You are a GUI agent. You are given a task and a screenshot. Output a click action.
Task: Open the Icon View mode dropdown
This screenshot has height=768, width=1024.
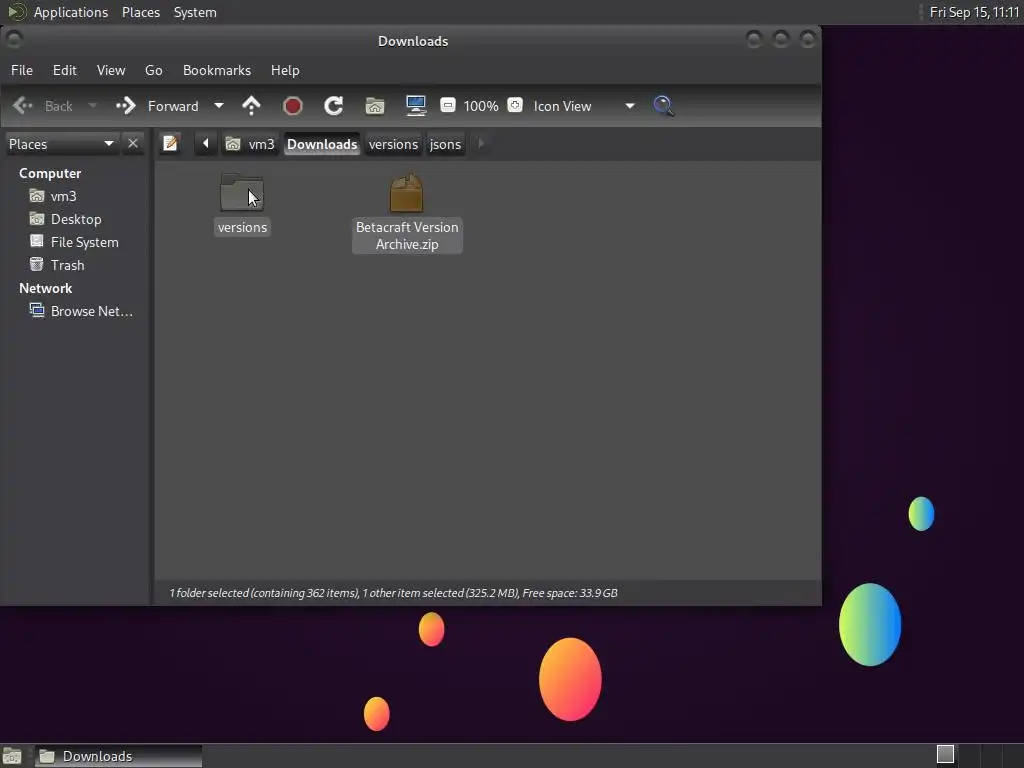pyautogui.click(x=584, y=106)
